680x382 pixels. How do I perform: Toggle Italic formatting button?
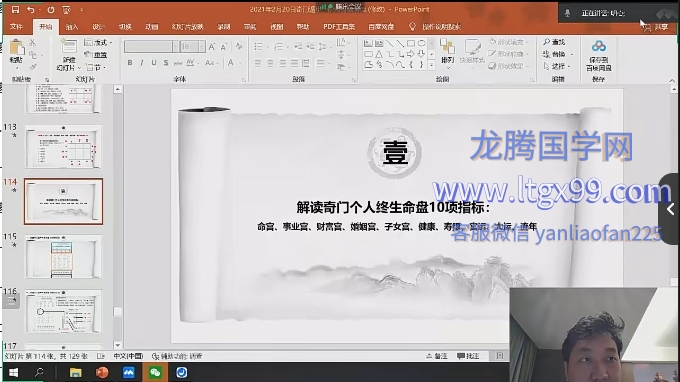(x=142, y=63)
